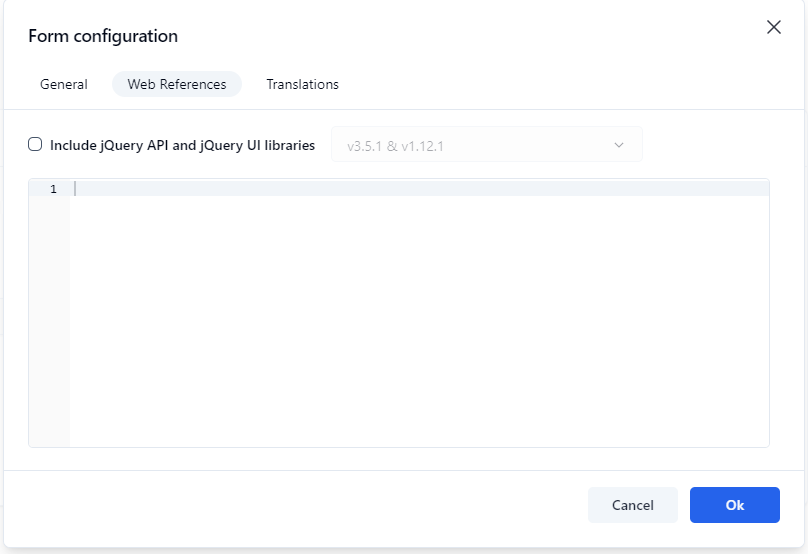Click blank footer area left of Cancel
This screenshot has height=554, width=808.
[x=300, y=505]
